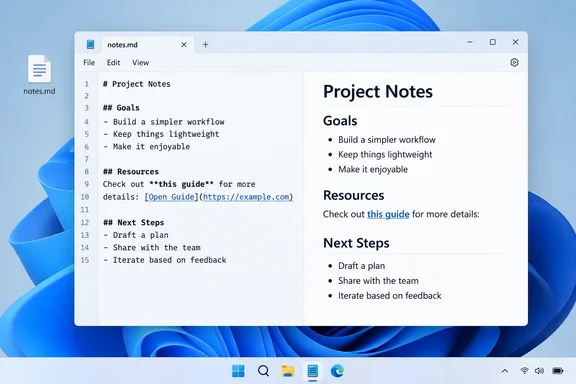The height and width of the screenshot is (384, 576).
Task: Add a new tab with plus button
Action: tap(205, 44)
